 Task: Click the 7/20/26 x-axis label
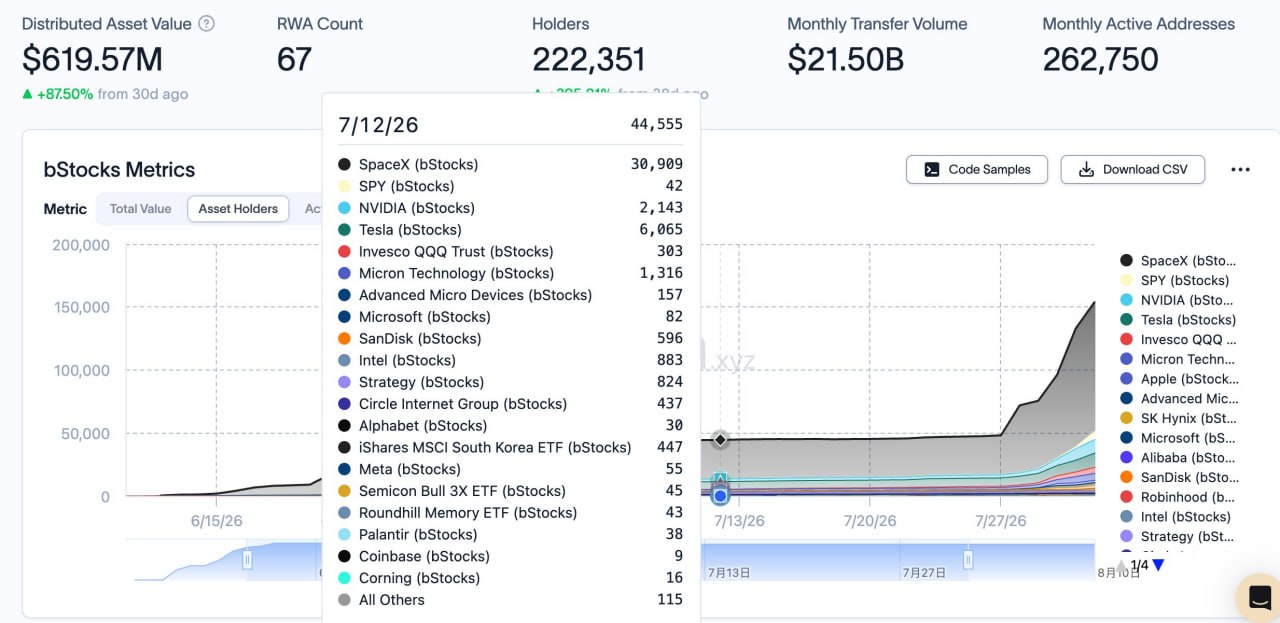click(870, 521)
